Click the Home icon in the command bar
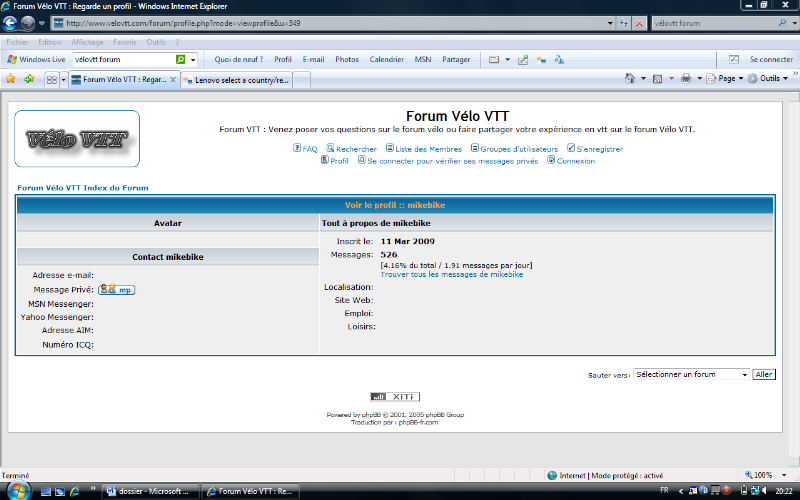Screen dimensions: 800x500 tap(630, 78)
